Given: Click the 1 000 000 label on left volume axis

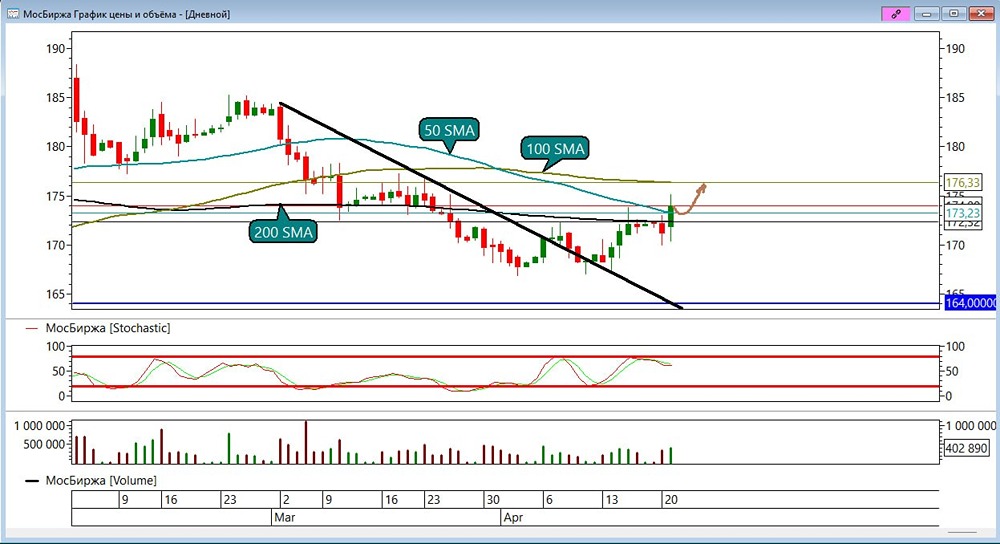Looking at the screenshot, I should point(40,426).
